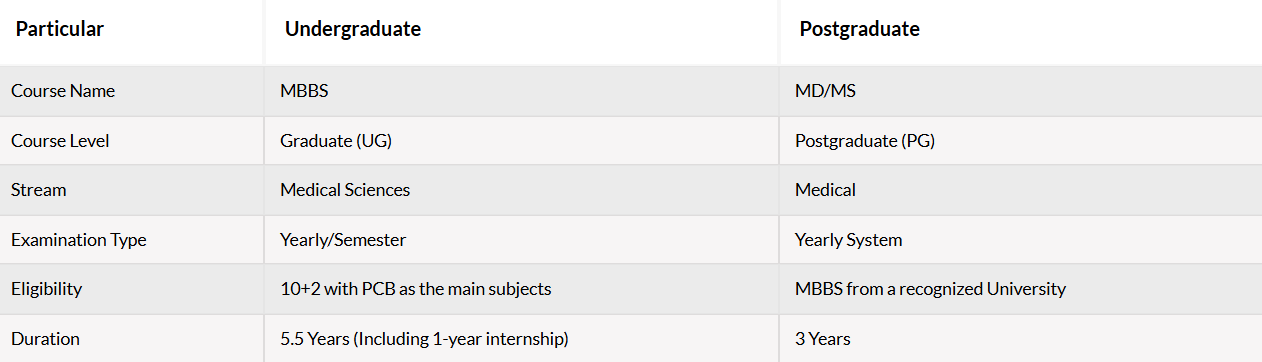Click the Graduate (UG) cell
Screen dimensions: 1262x362
336,141
